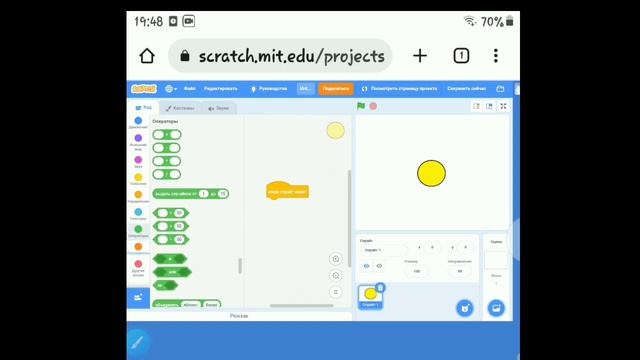Reset workspace zoom to default
This screenshot has width=640, height=360.
pyautogui.click(x=336, y=292)
